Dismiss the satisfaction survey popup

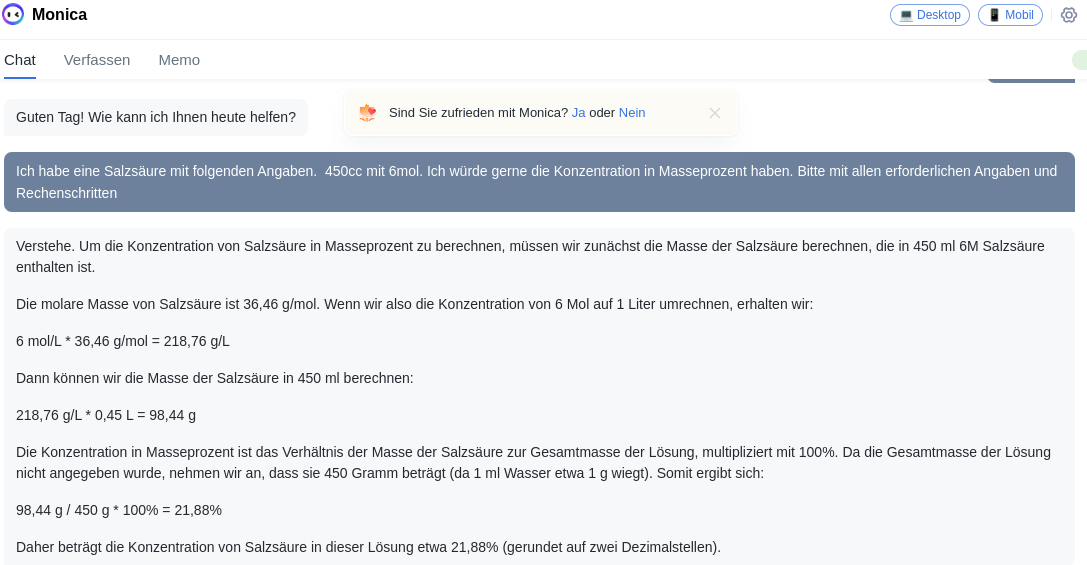[715, 113]
